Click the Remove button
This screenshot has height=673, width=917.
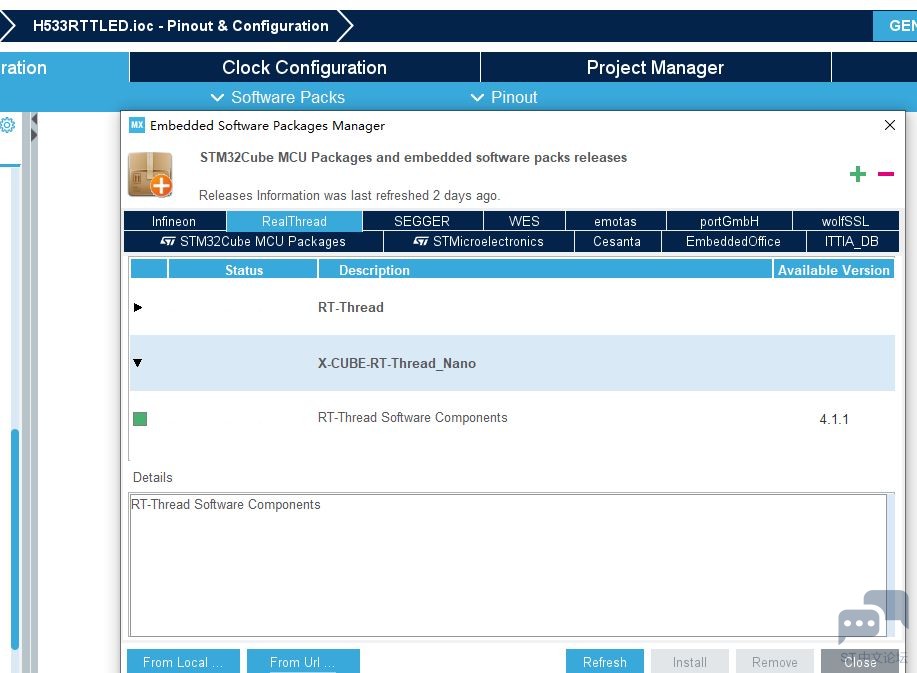[775, 662]
